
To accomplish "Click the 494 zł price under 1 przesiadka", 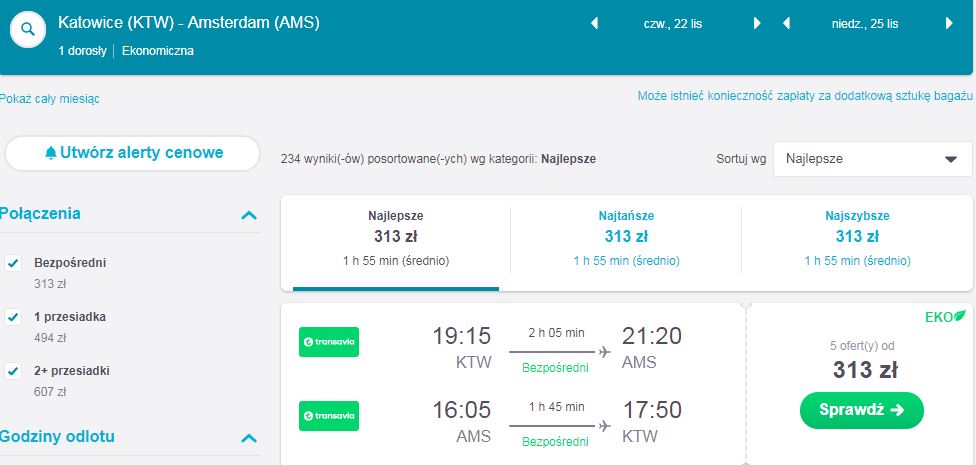I will (50, 338).
